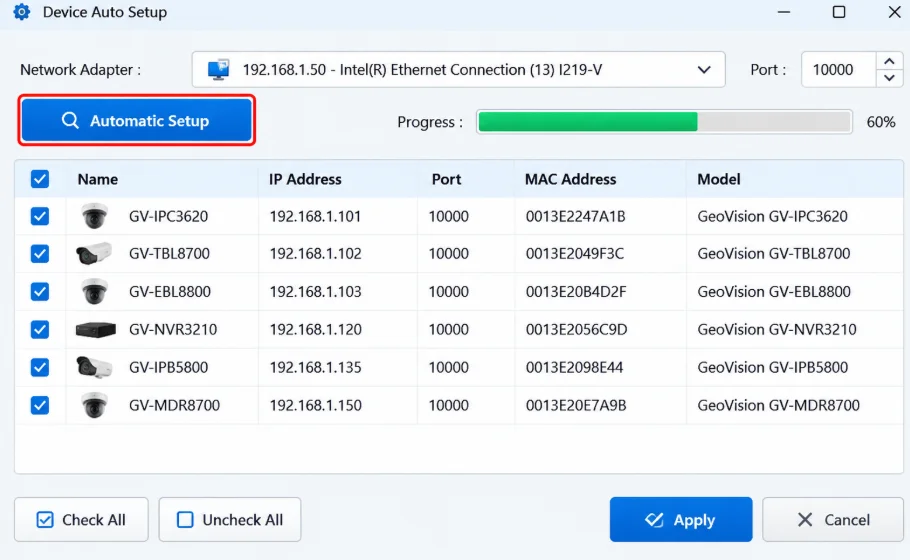Viewport: 910px width, 560px height.
Task: Click the GV-TBL8700 bullet camera icon
Action: coord(93,254)
